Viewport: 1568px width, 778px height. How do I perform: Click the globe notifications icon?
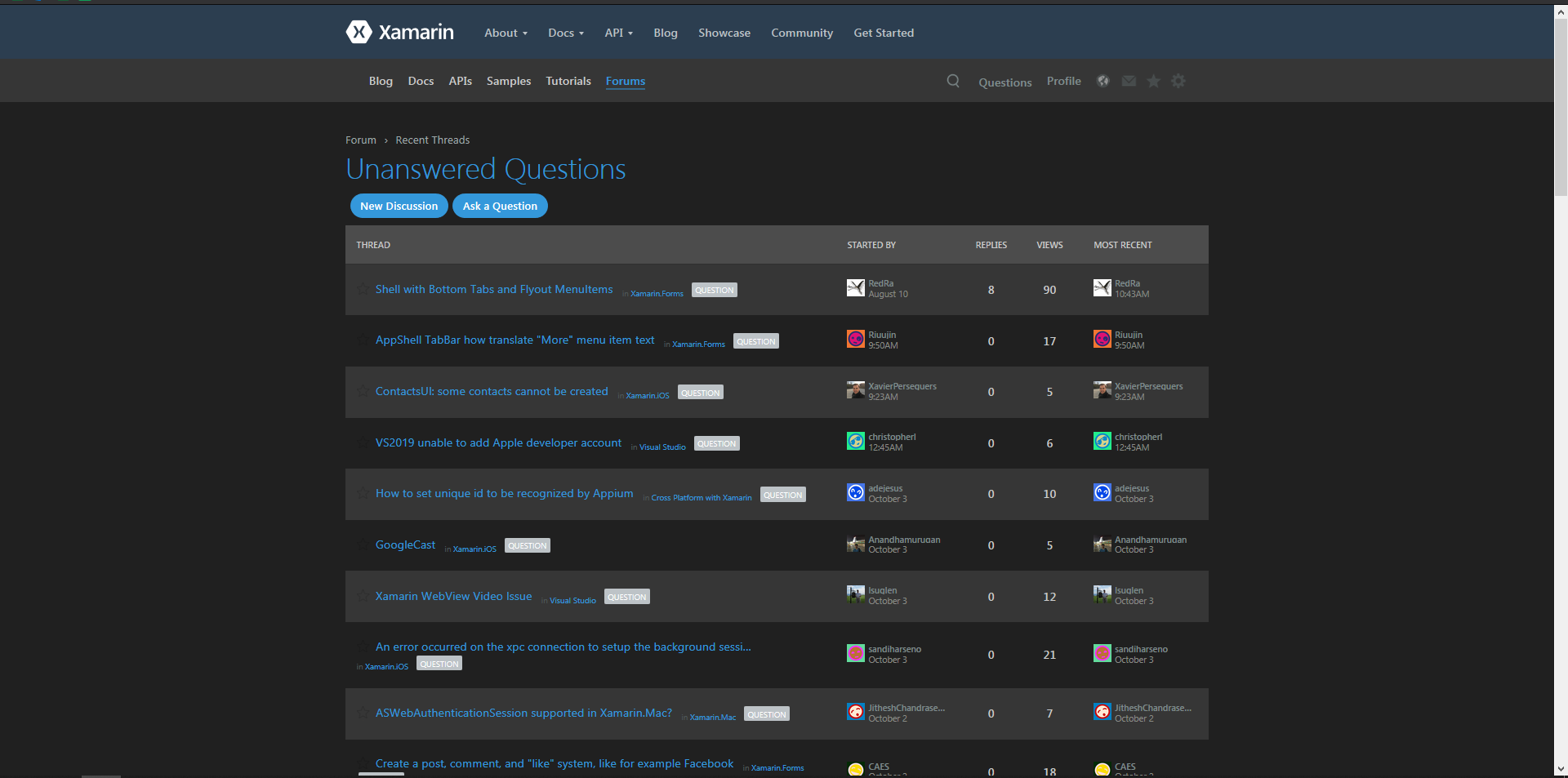[x=1103, y=81]
